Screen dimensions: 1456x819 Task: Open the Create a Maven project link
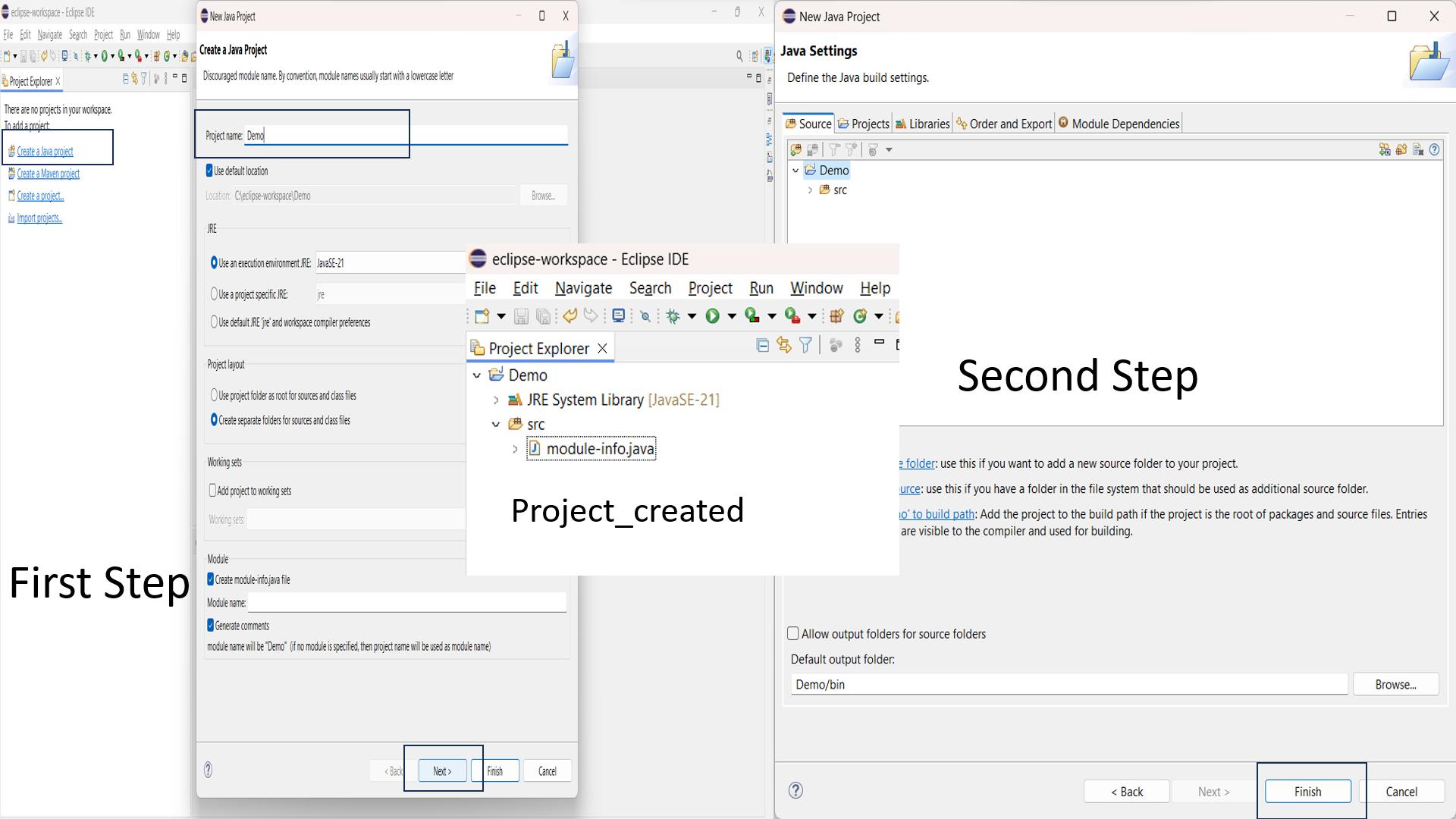click(48, 174)
